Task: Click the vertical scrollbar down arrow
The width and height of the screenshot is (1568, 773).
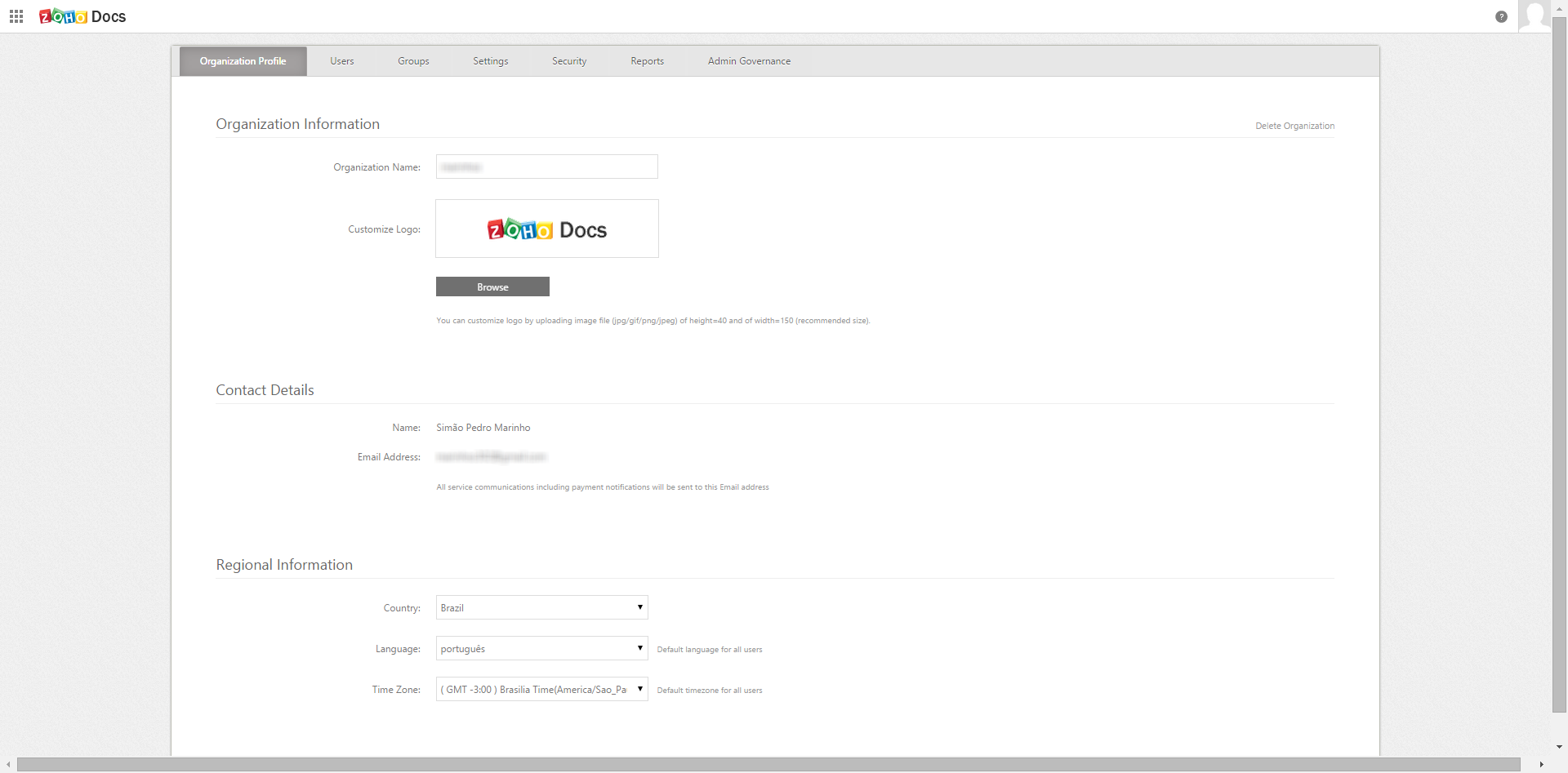Action: 1559,747
